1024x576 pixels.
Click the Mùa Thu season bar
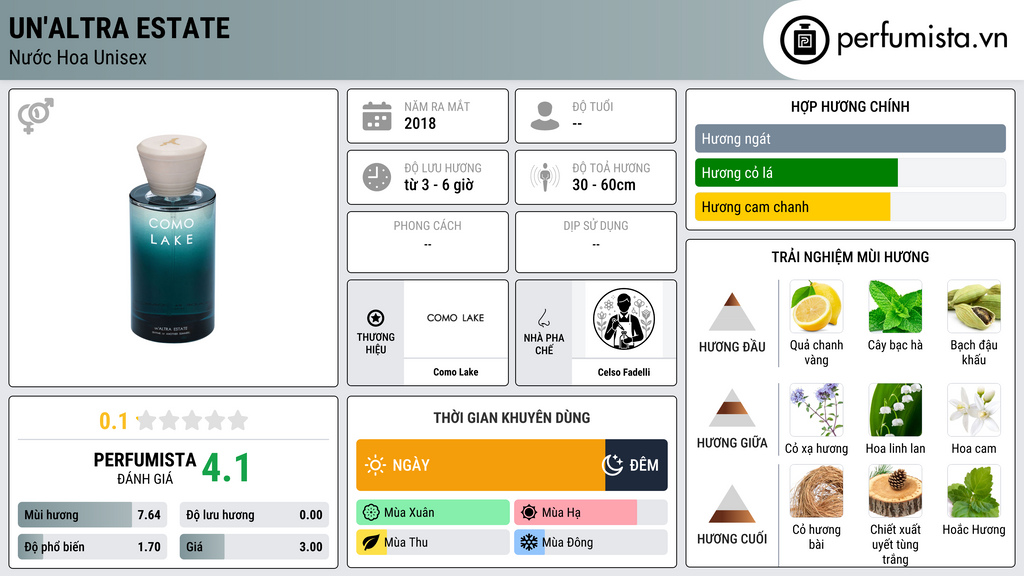click(x=433, y=542)
